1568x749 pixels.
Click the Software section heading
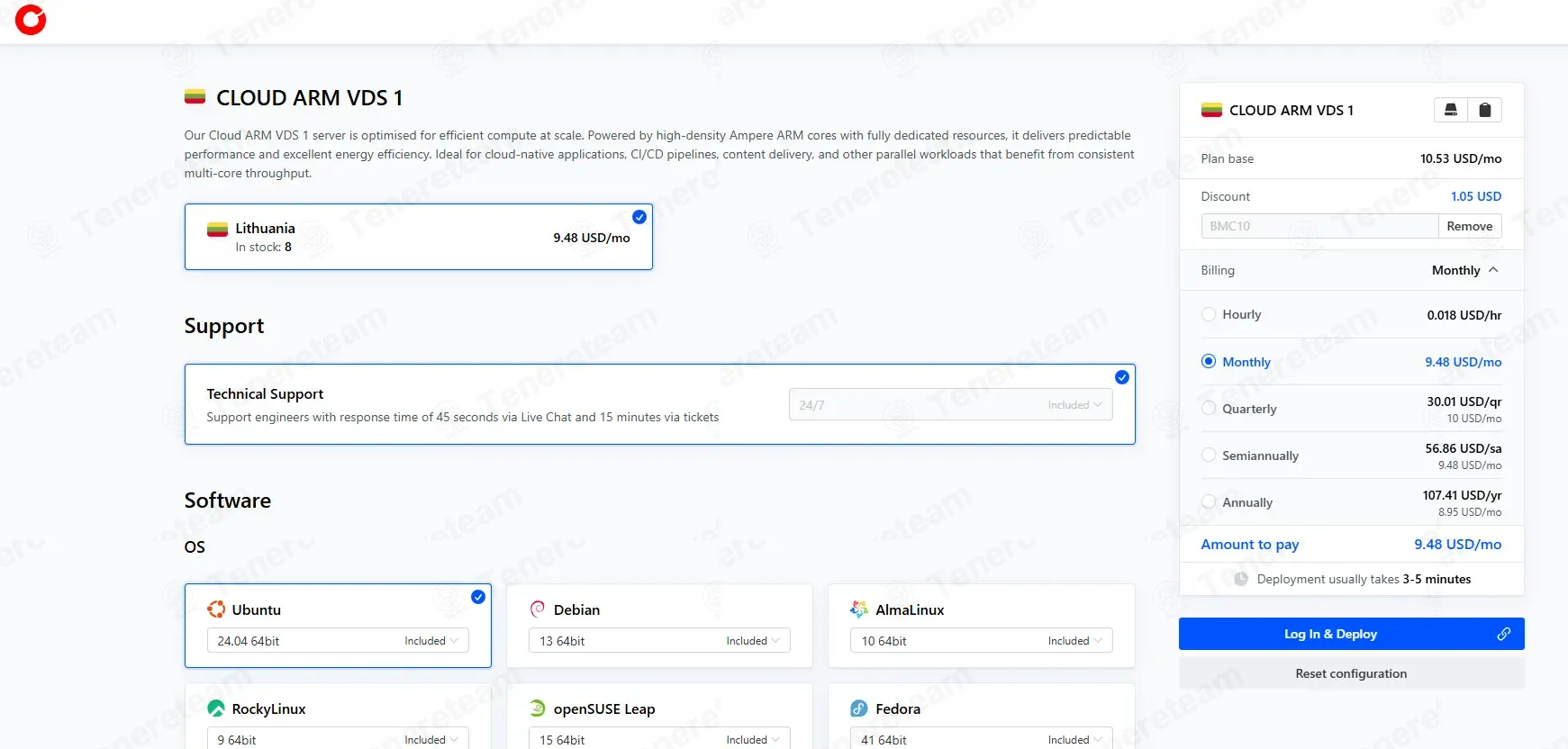pos(228,501)
